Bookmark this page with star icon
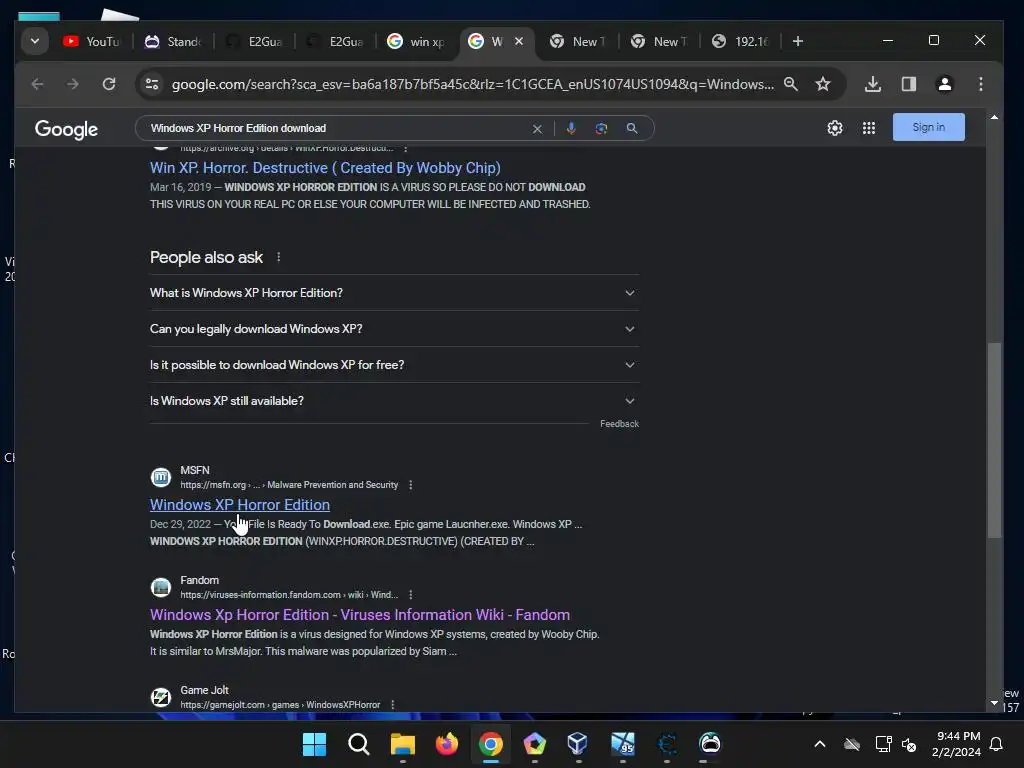The image size is (1024, 768). click(x=823, y=84)
